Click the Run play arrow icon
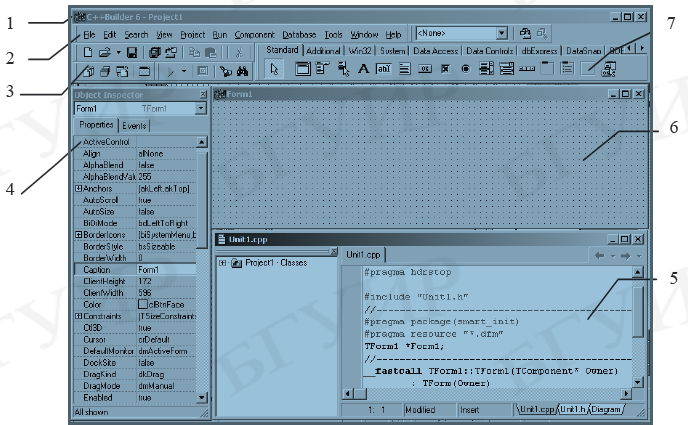The height and width of the screenshot is (425, 688). [170, 71]
